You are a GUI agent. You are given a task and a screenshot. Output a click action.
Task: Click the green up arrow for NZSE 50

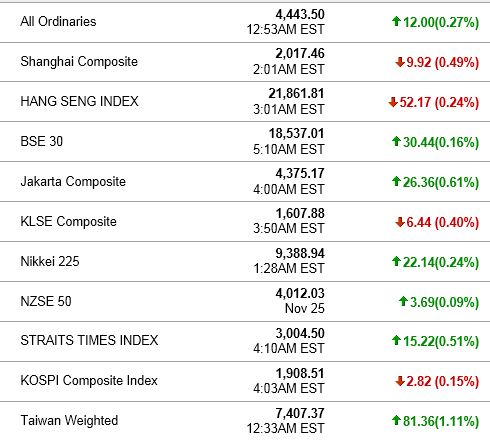click(403, 301)
